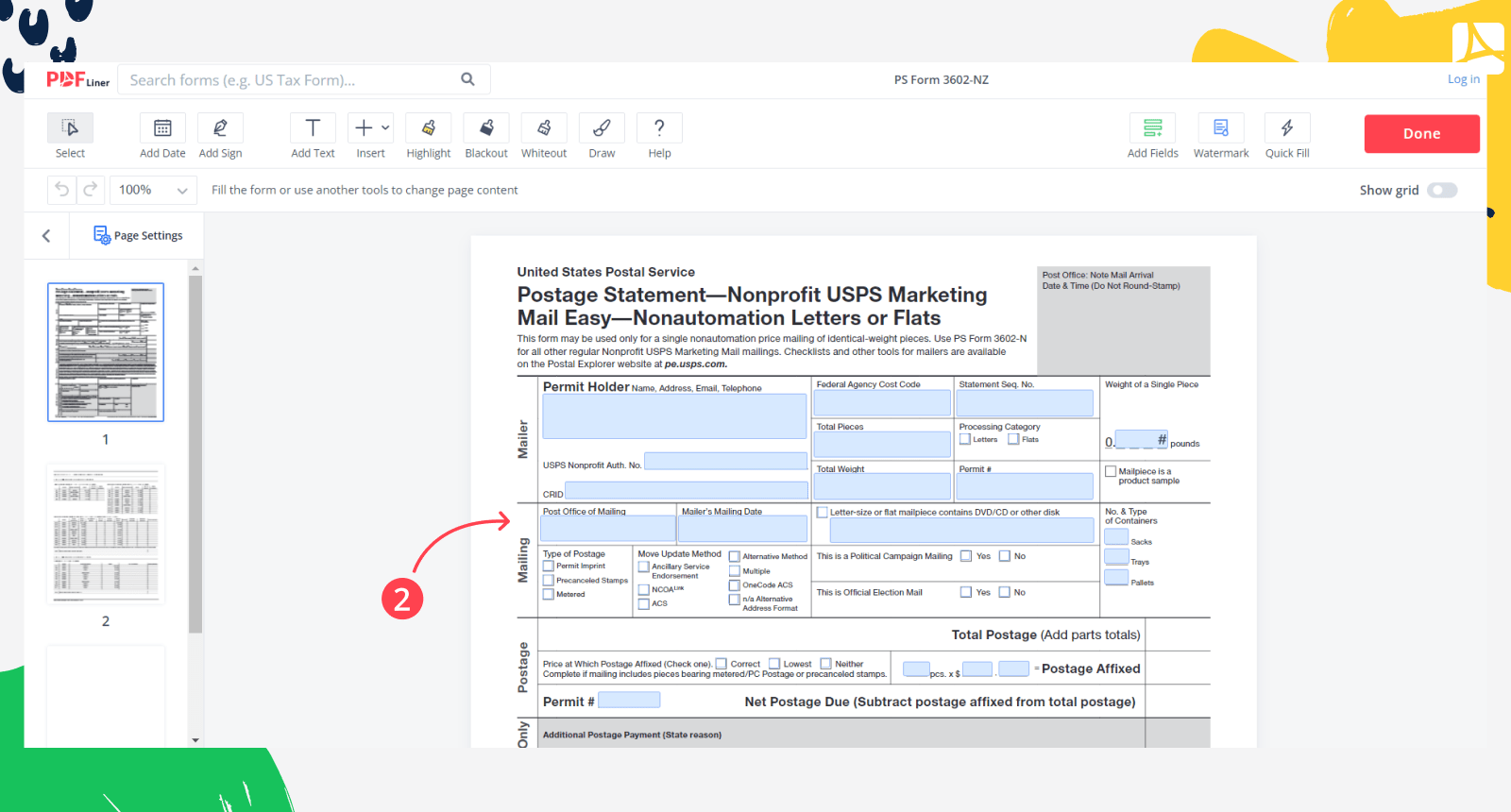1511x812 pixels.
Task: Open Page Settings
Action: [138, 235]
